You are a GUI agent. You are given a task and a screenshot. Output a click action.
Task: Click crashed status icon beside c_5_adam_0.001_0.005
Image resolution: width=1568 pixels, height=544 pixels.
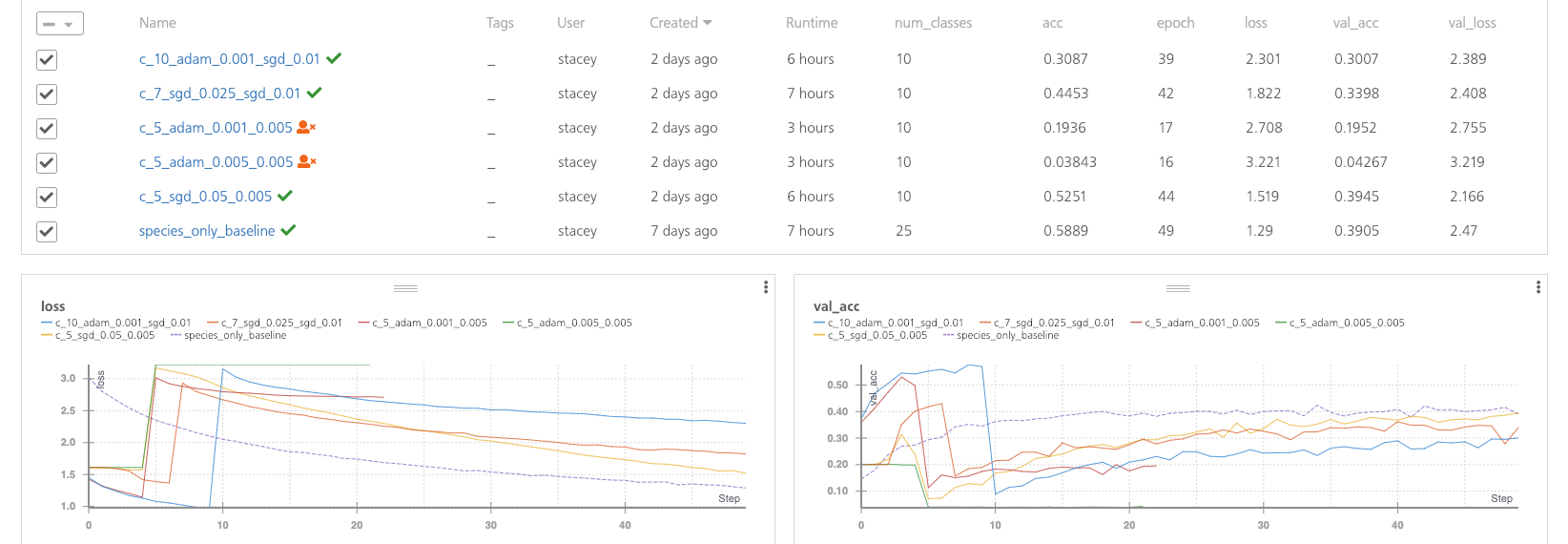306,127
